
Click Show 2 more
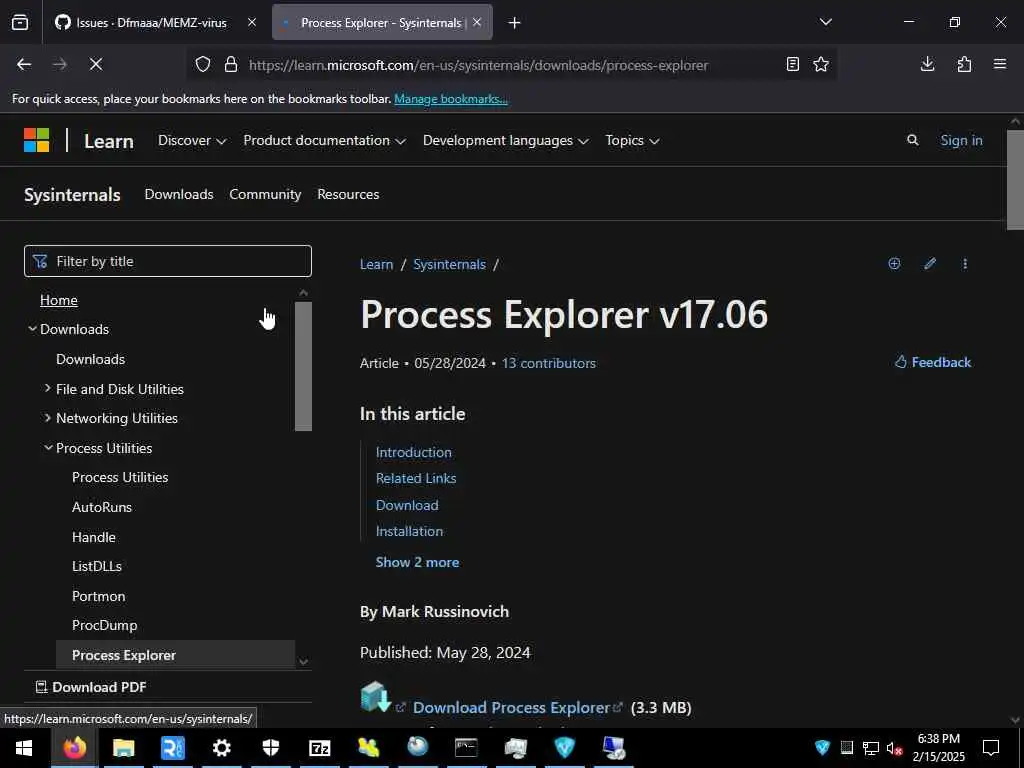tap(417, 562)
